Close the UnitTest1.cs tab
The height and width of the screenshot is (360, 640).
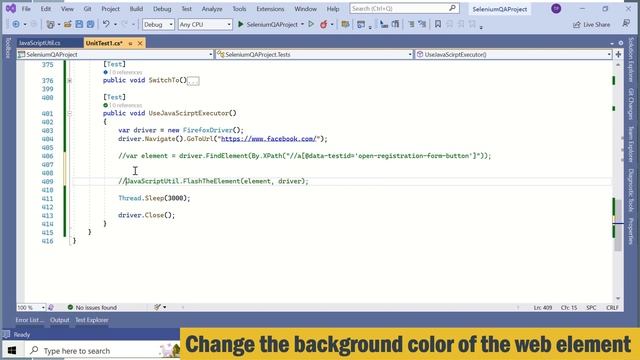click(x=140, y=43)
